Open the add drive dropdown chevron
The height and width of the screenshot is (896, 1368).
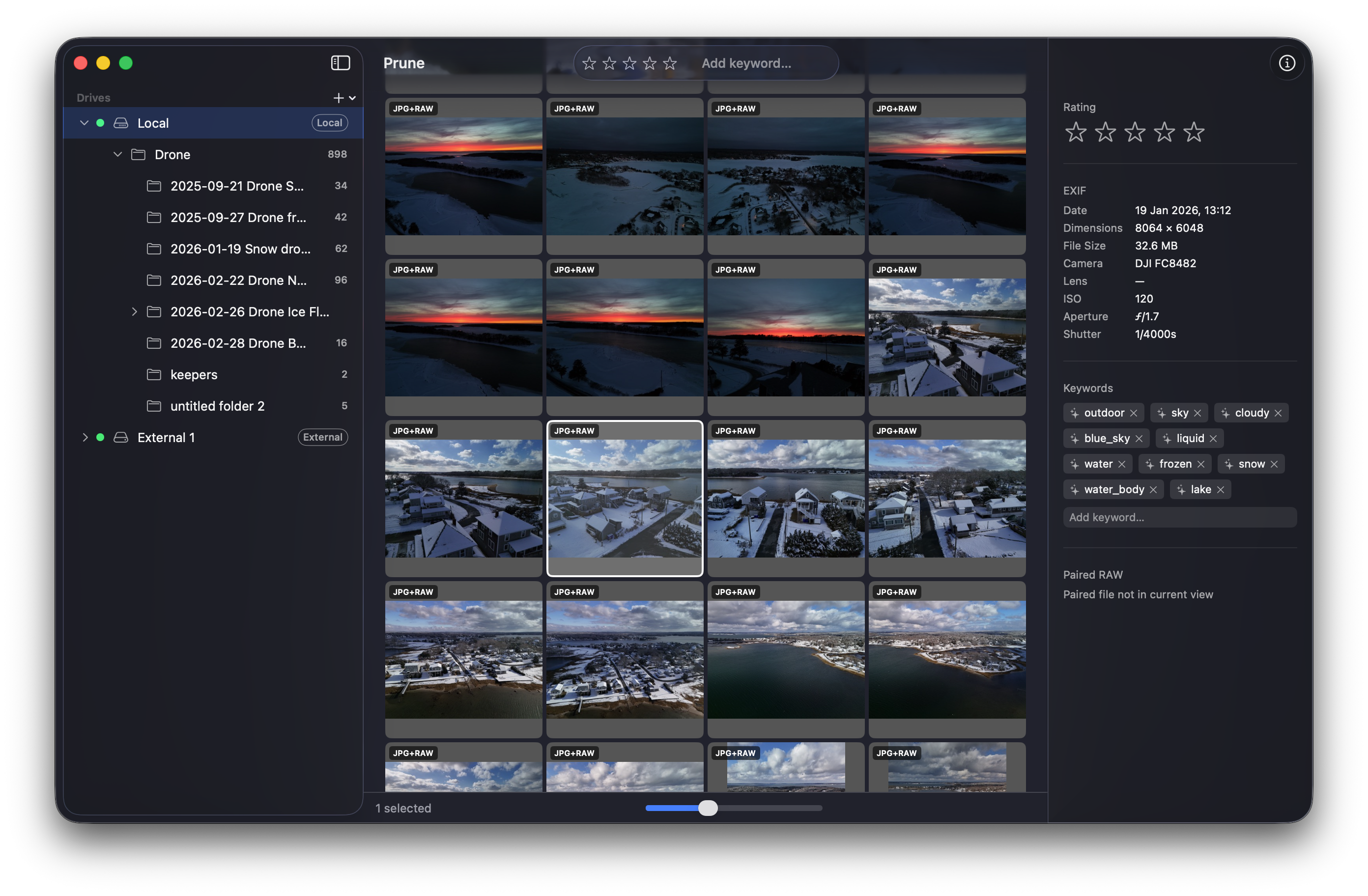tap(352, 98)
